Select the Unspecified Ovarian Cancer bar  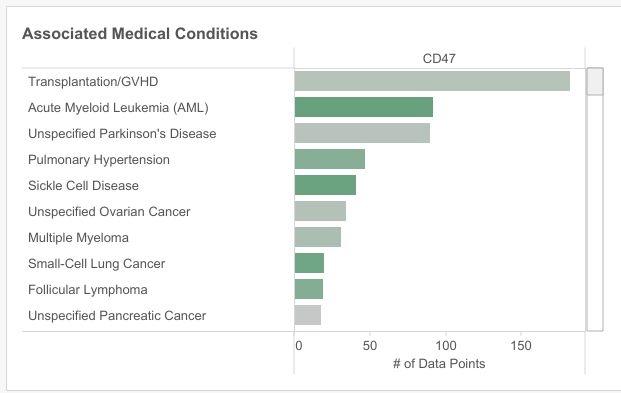(x=320, y=211)
